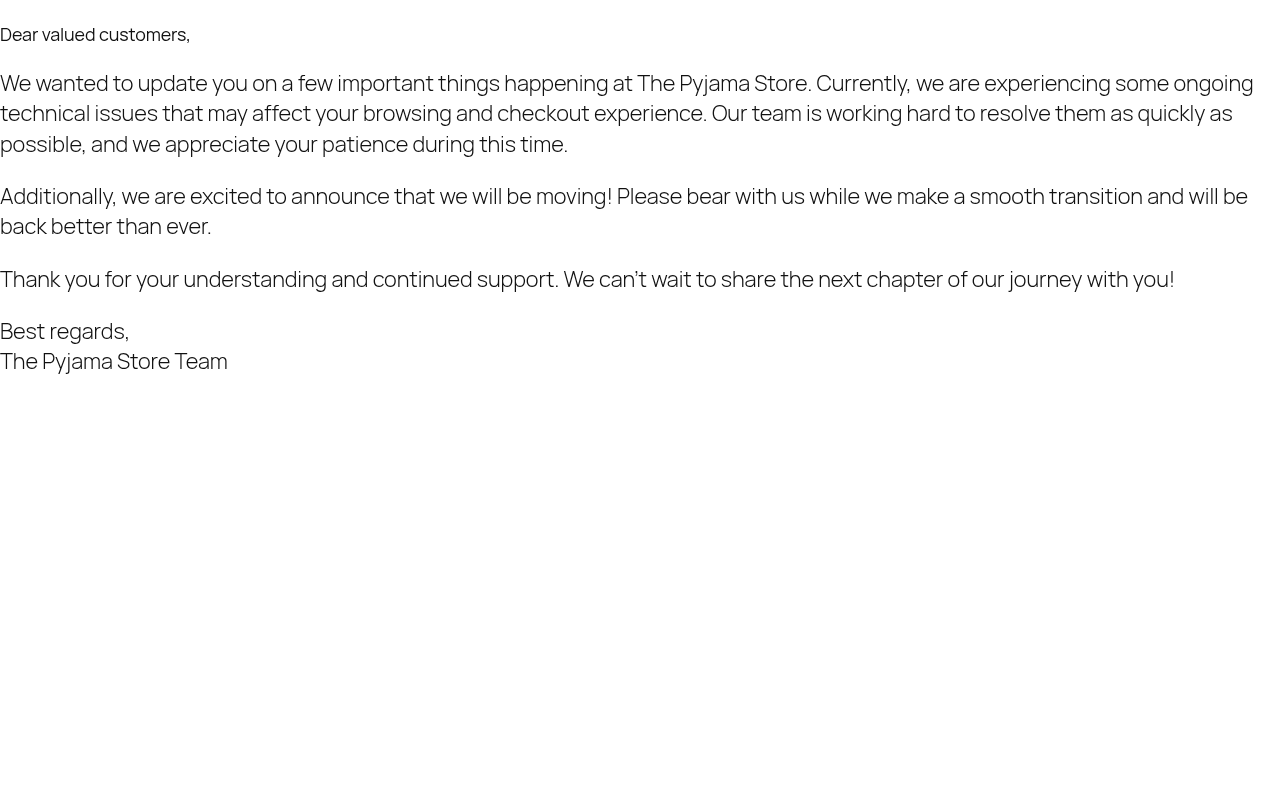
Task: Click the words "experiencing some ongoing"
Action: 1118,83
